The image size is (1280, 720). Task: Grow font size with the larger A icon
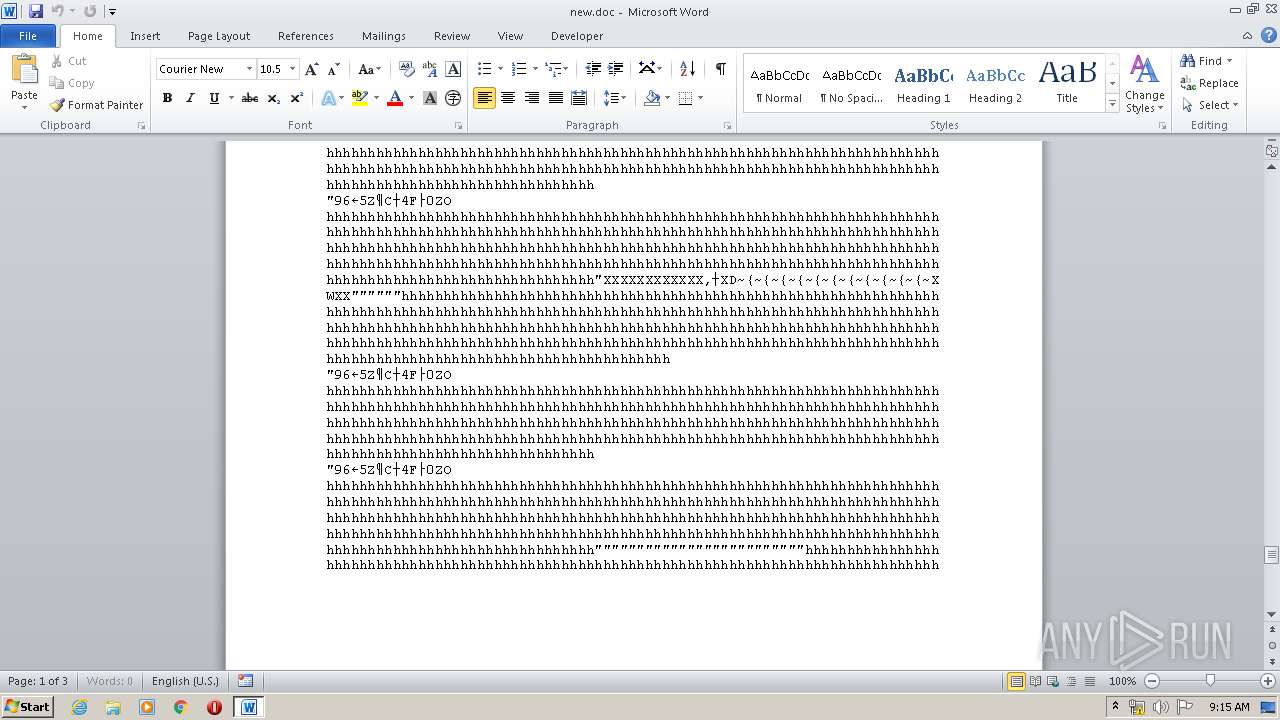coord(312,69)
